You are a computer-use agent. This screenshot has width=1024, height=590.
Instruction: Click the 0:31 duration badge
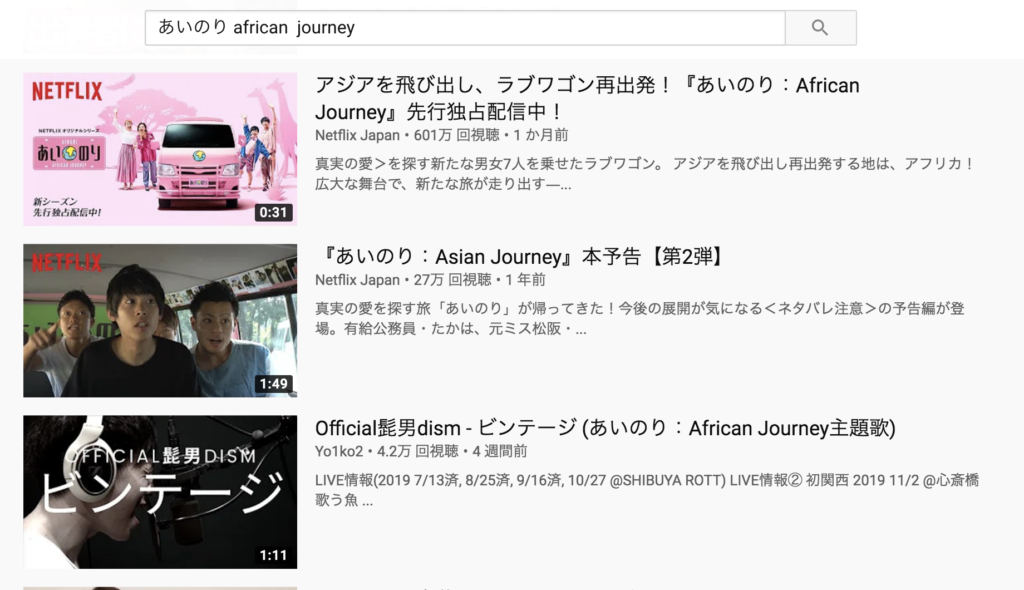click(273, 212)
